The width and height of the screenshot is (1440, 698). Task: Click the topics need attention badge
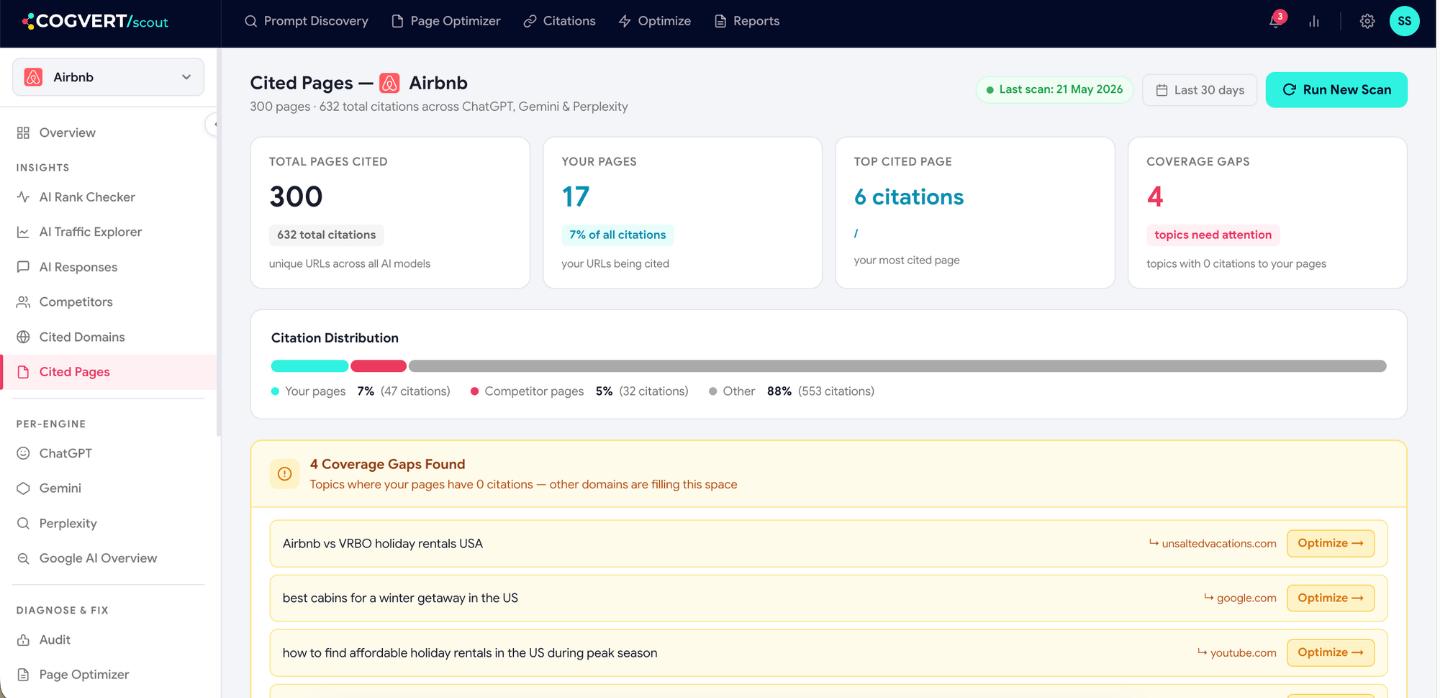pos(1213,235)
